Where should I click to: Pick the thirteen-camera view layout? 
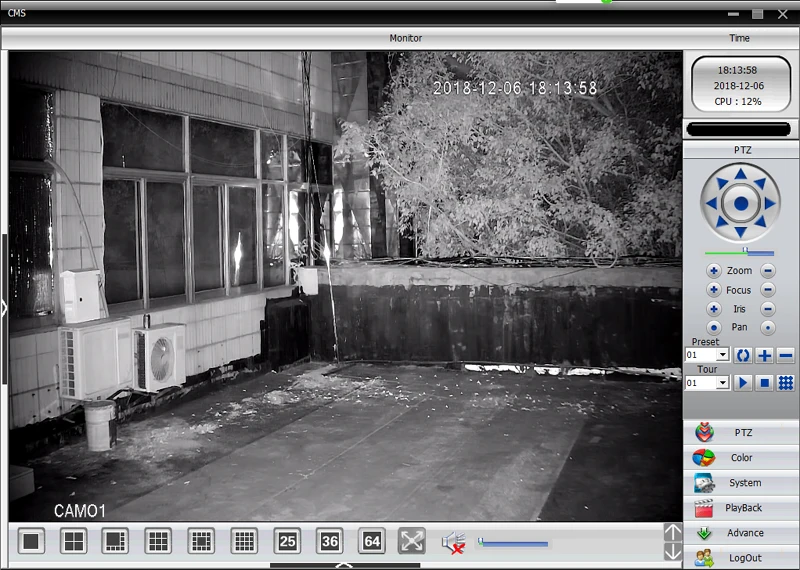(x=202, y=541)
